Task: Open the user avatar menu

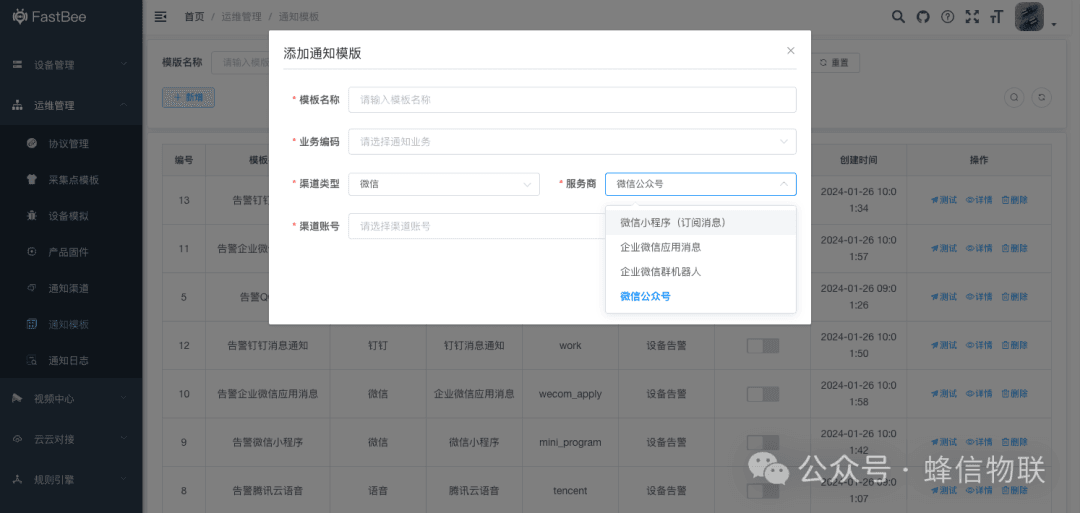Action: point(1029,17)
